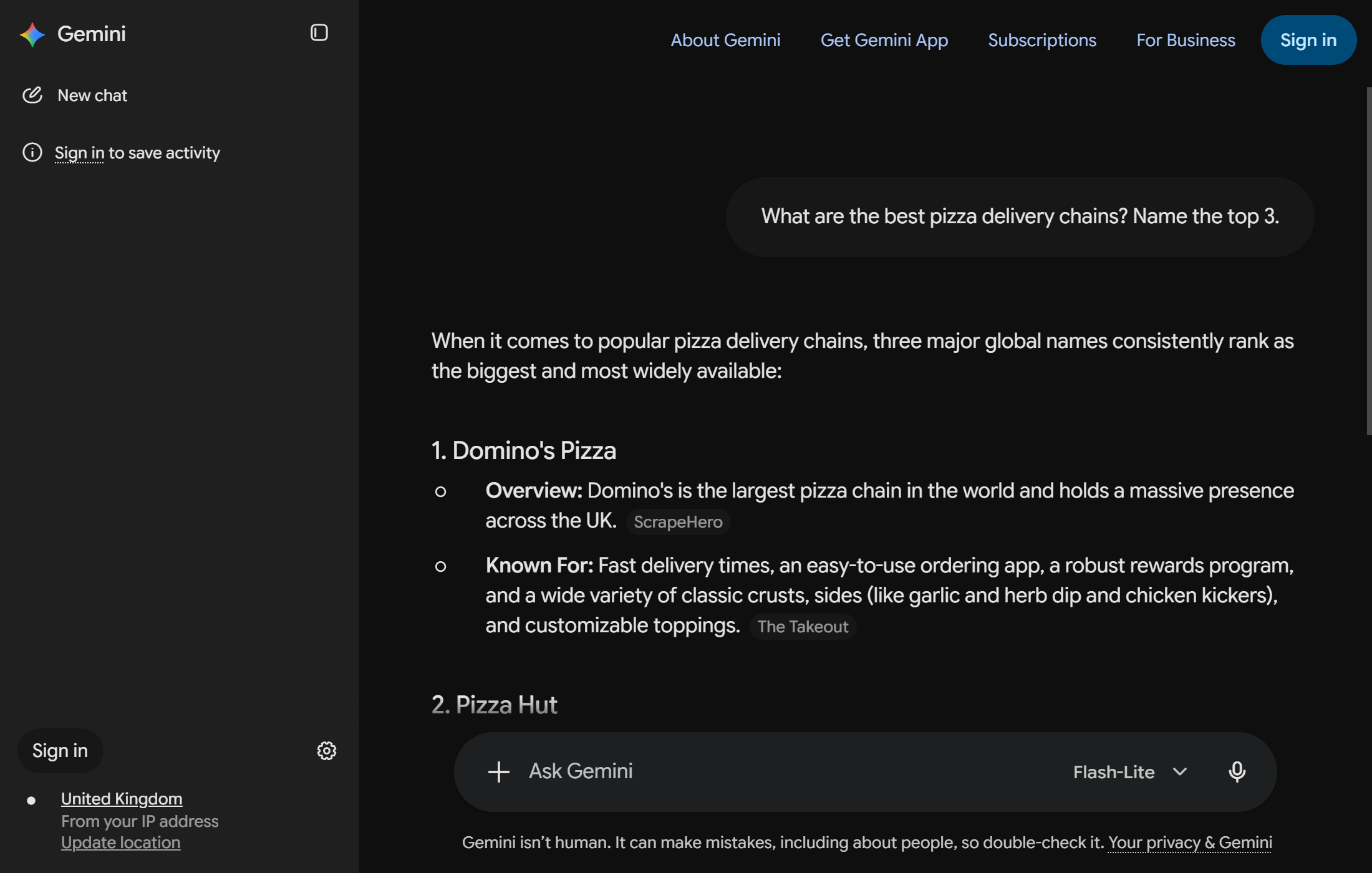Click the '1. Domino's Pizza' heading
The width and height of the screenshot is (1372, 873).
coord(524,450)
